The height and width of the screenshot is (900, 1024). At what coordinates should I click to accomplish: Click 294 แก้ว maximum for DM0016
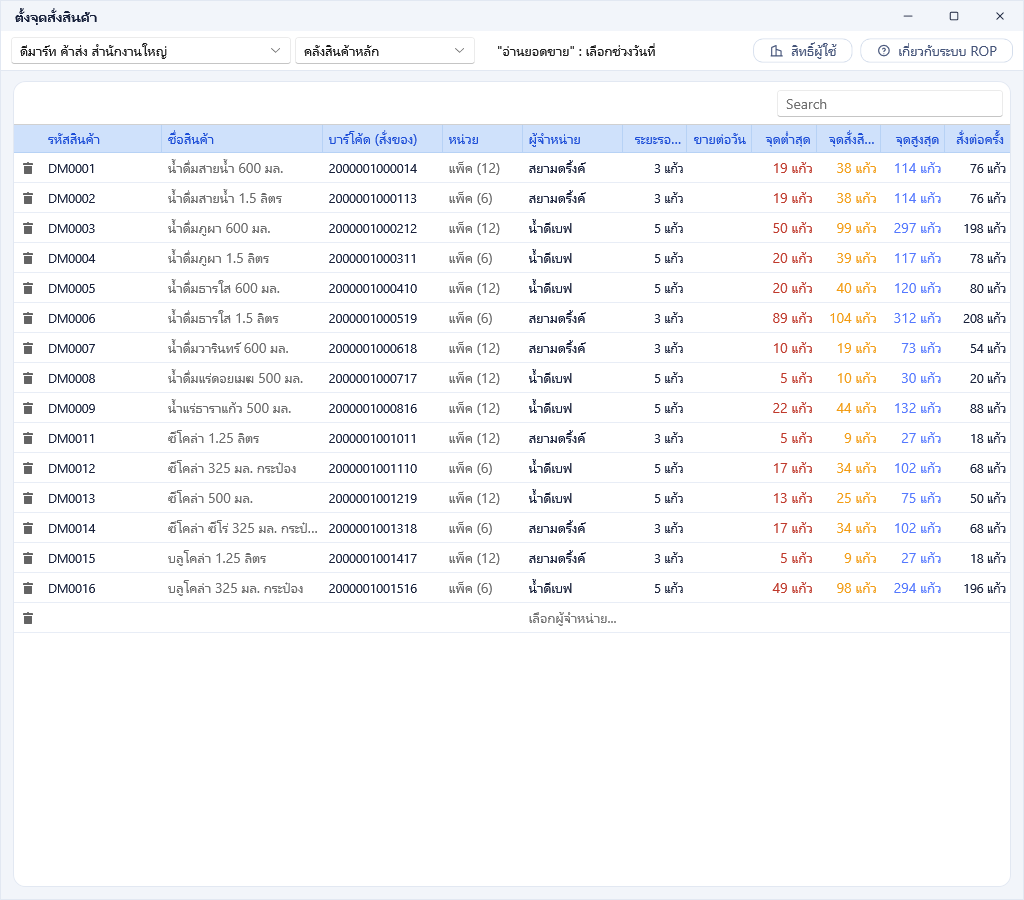[x=918, y=589]
